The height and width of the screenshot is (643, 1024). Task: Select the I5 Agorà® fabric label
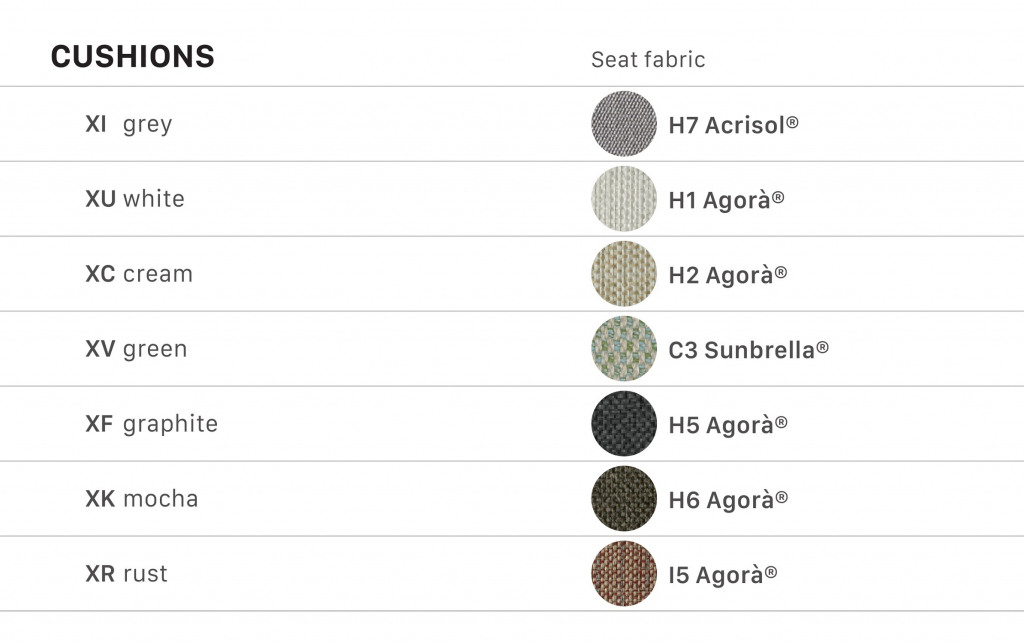723,575
